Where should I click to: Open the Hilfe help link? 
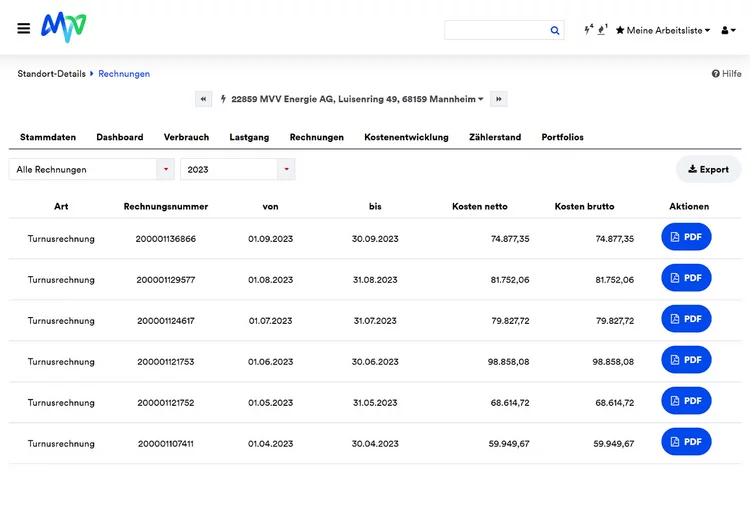pyautogui.click(x=726, y=74)
